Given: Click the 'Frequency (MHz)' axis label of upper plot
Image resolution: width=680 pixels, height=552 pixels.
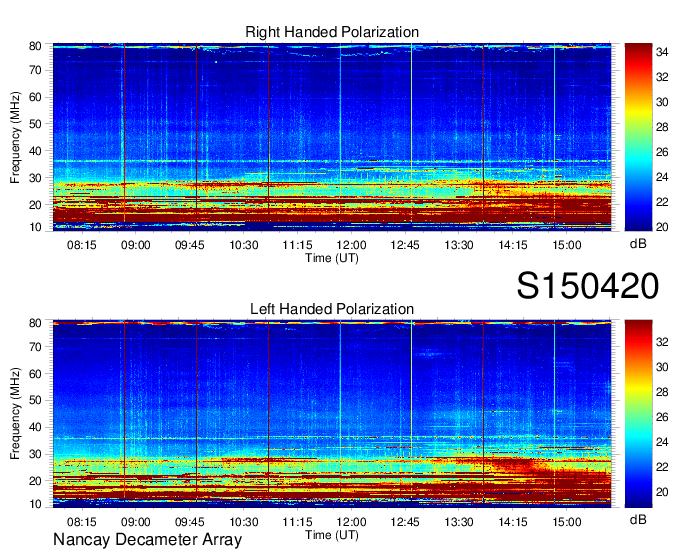Looking at the screenshot, I should click(x=15, y=137).
